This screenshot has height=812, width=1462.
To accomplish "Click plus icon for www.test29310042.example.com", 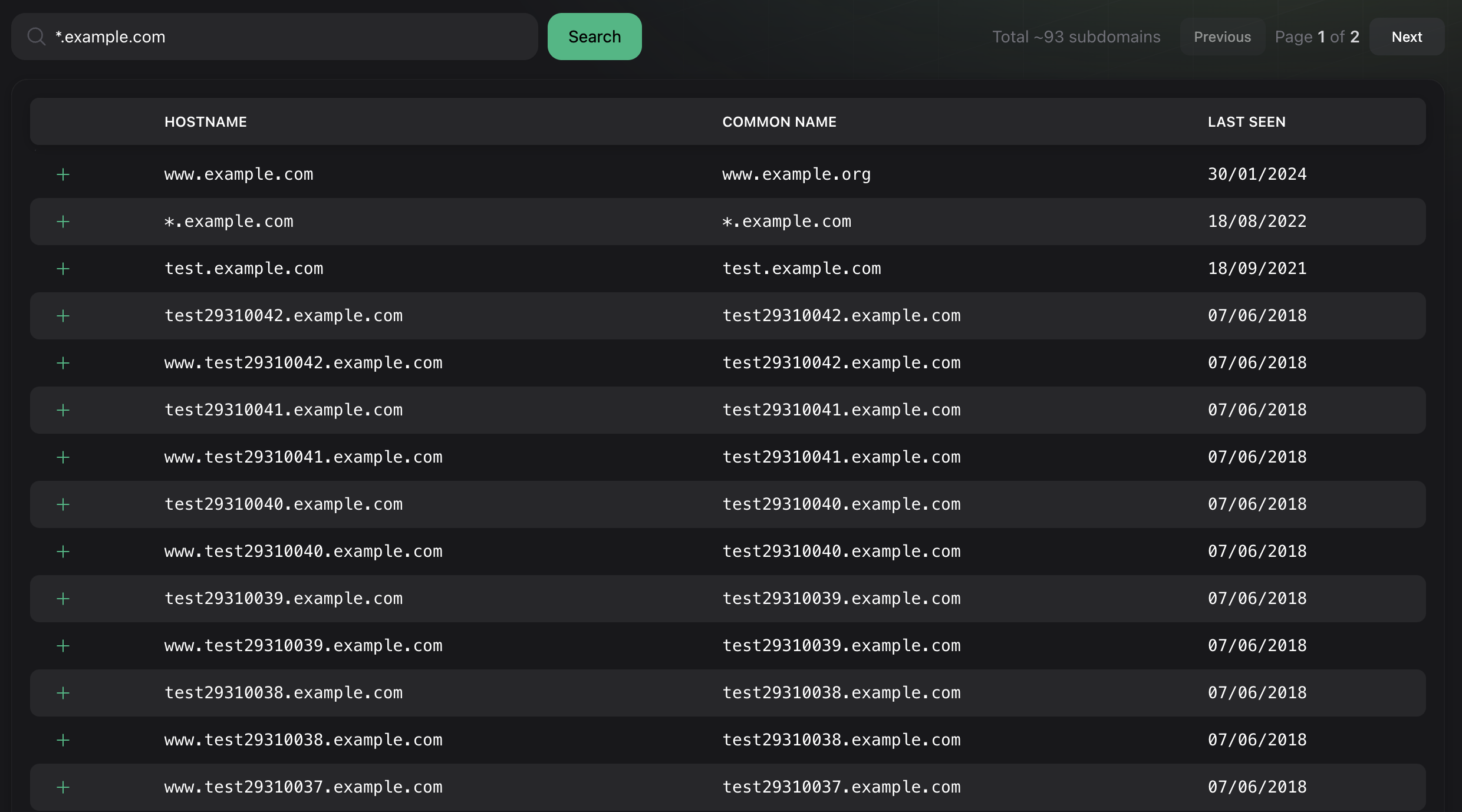I will click(x=63, y=363).
